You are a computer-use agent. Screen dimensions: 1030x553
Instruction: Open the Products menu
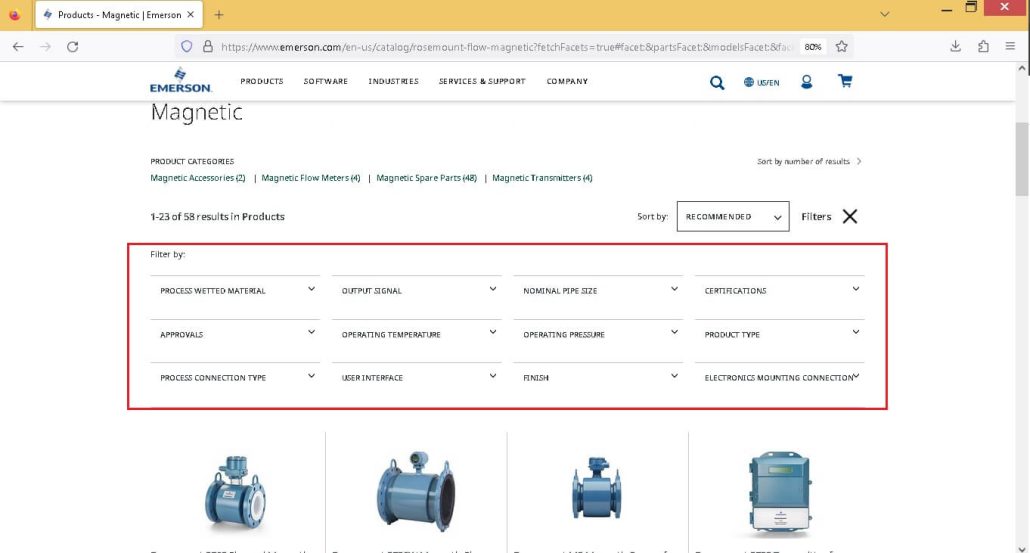[261, 81]
